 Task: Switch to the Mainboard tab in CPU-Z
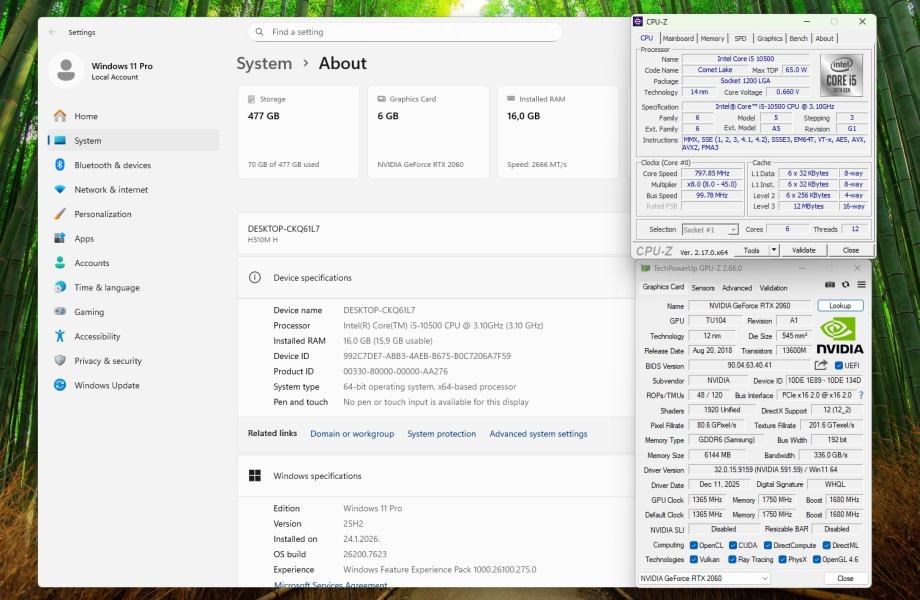click(x=677, y=38)
